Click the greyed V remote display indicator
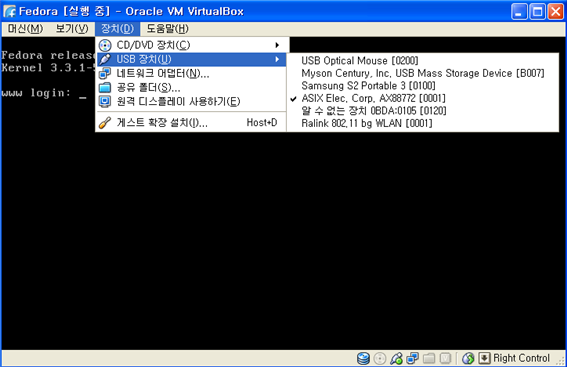 [x=446, y=358]
